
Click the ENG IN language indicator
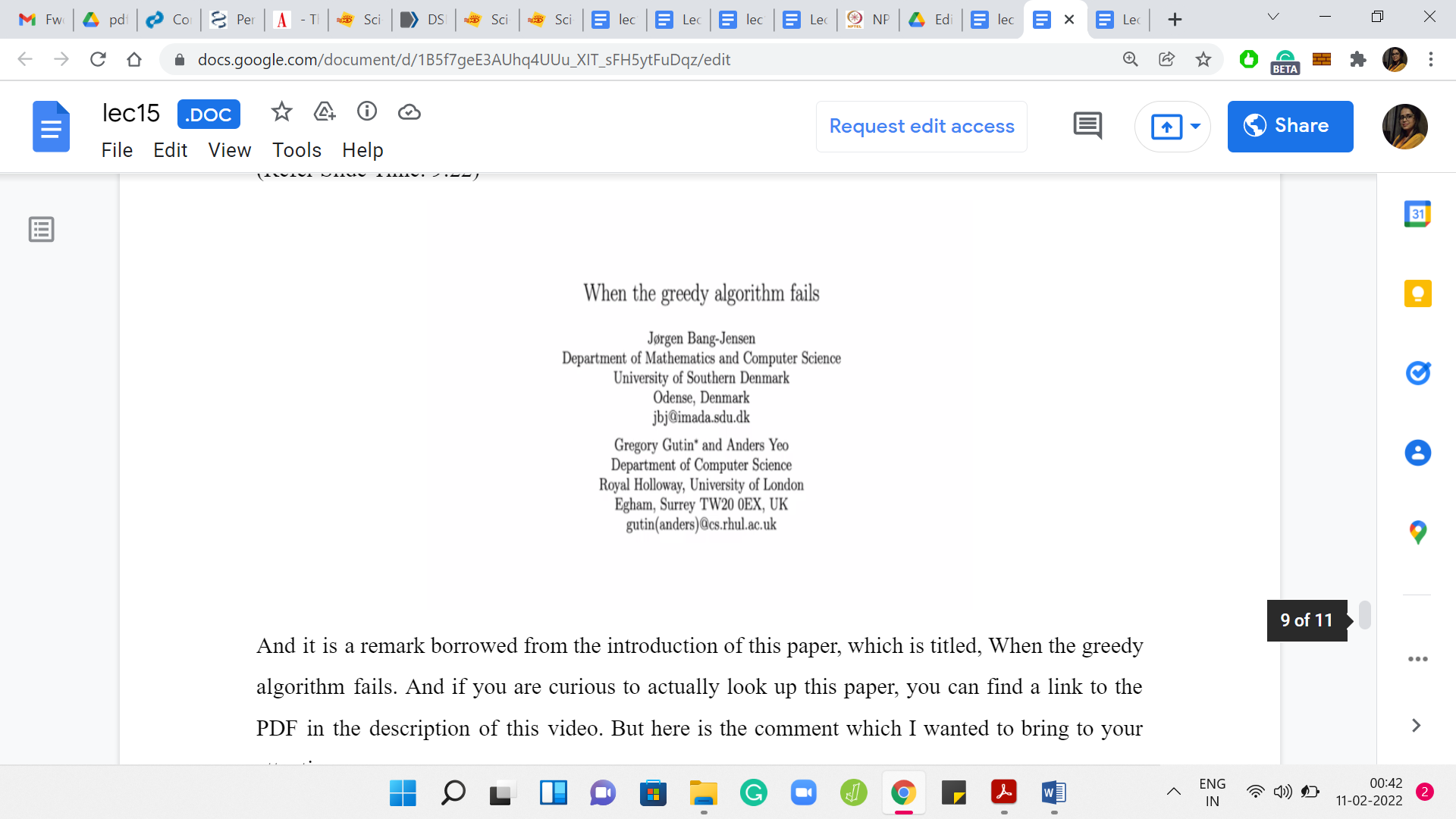[x=1212, y=792]
